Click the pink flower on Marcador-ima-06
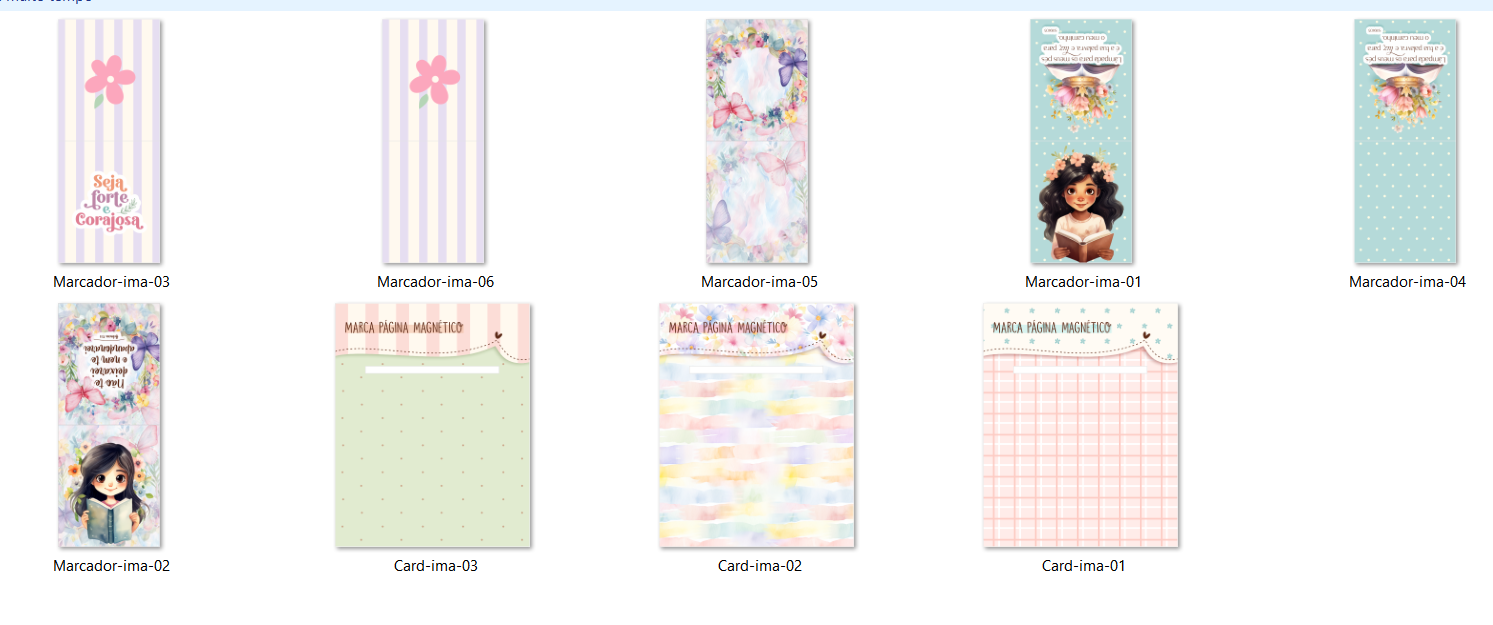The image size is (1493, 625). point(434,80)
